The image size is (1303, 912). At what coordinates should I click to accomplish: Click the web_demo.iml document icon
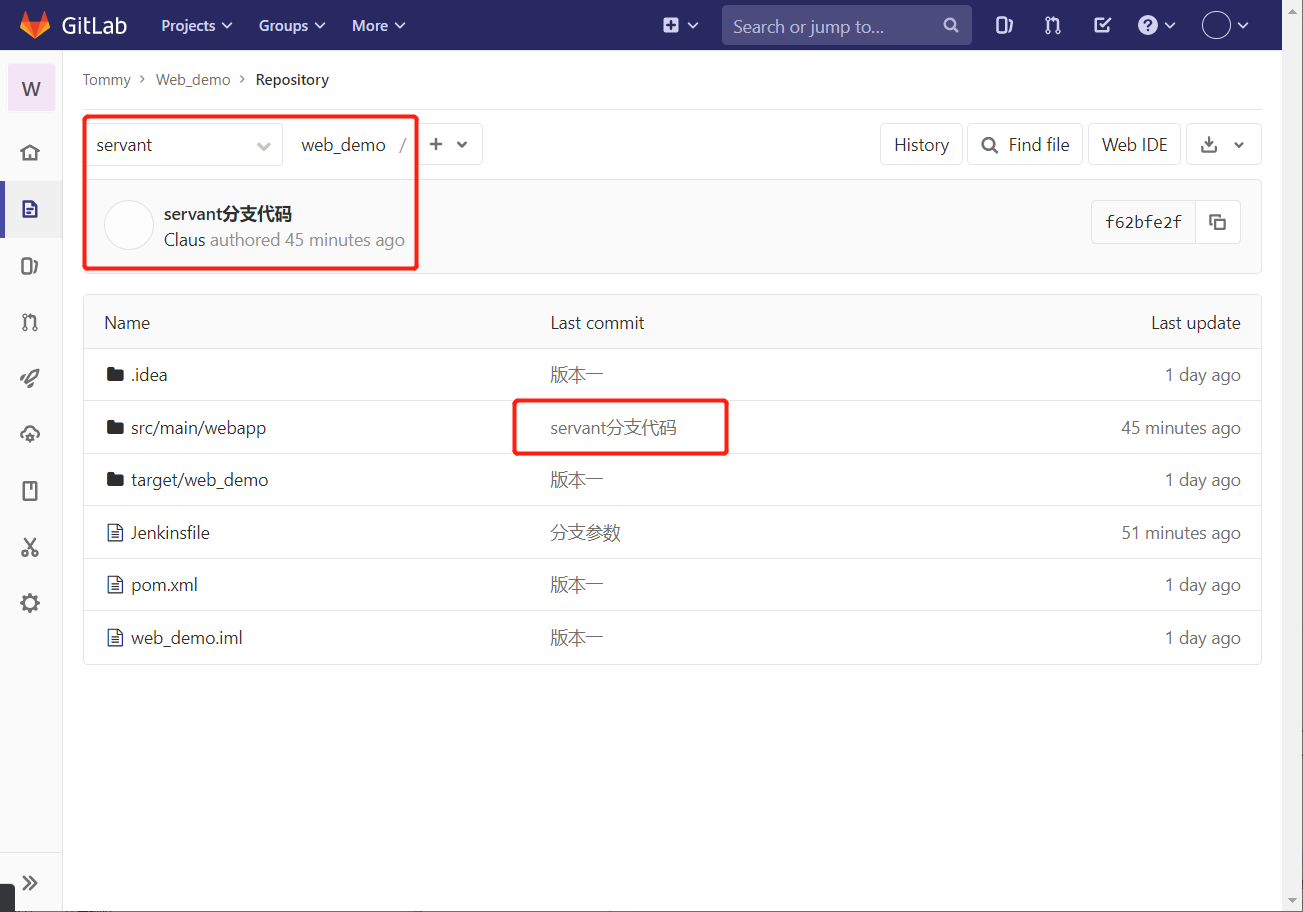point(114,638)
